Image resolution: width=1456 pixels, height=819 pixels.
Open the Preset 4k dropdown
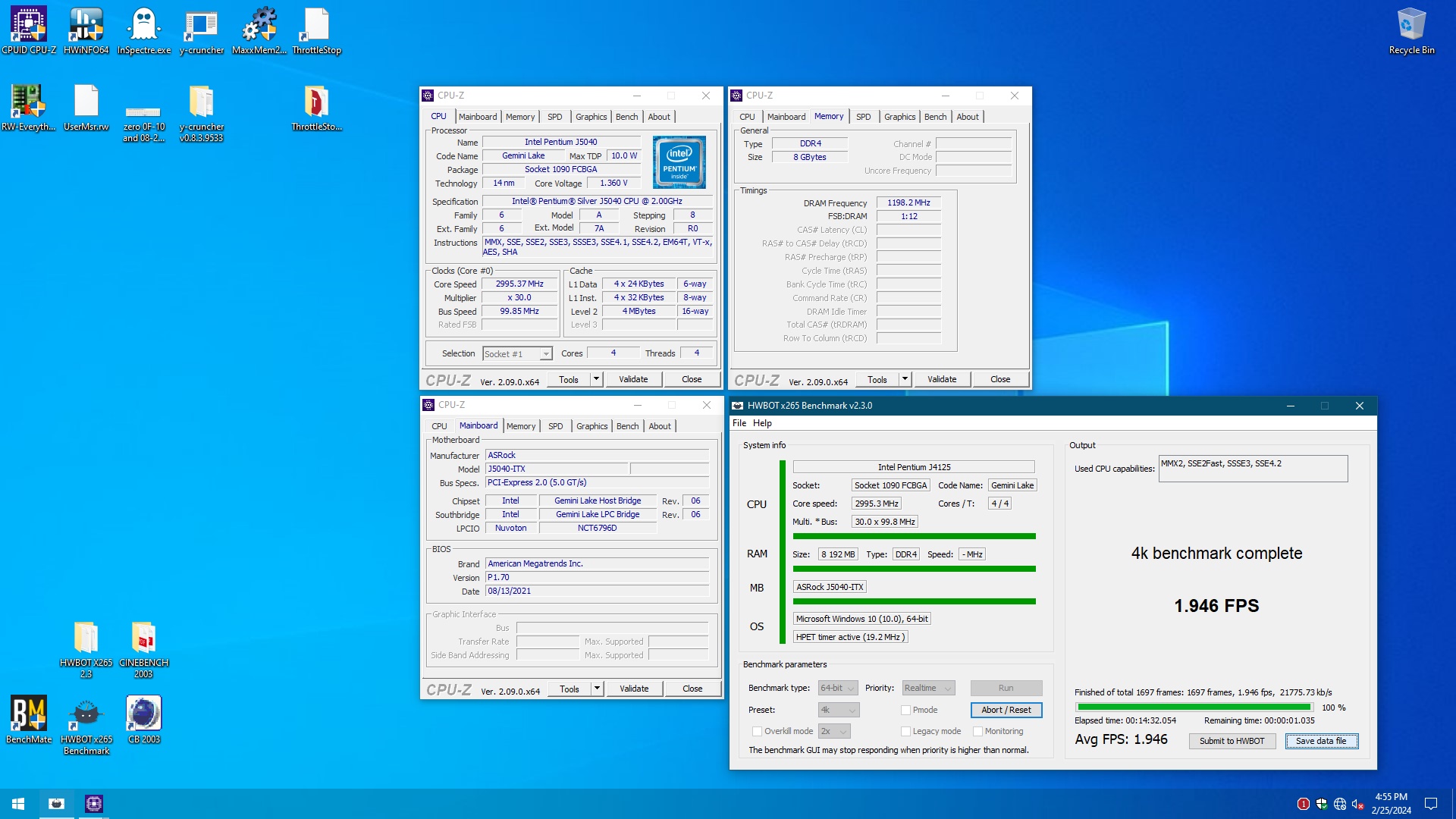tap(838, 710)
